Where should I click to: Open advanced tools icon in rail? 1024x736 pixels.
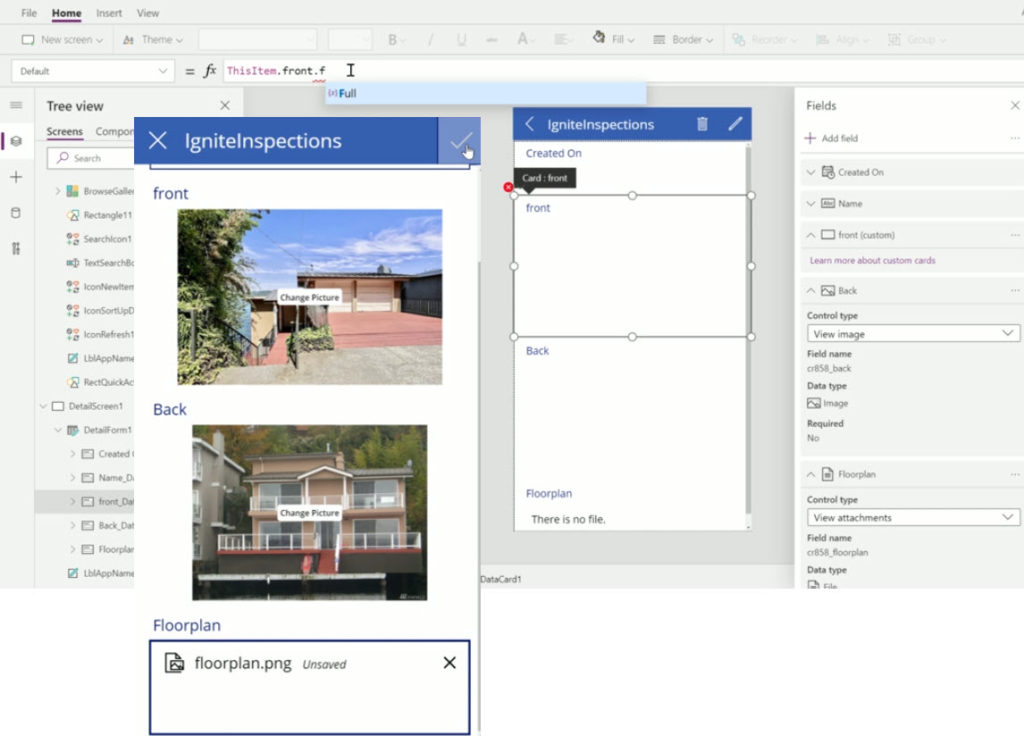point(16,248)
